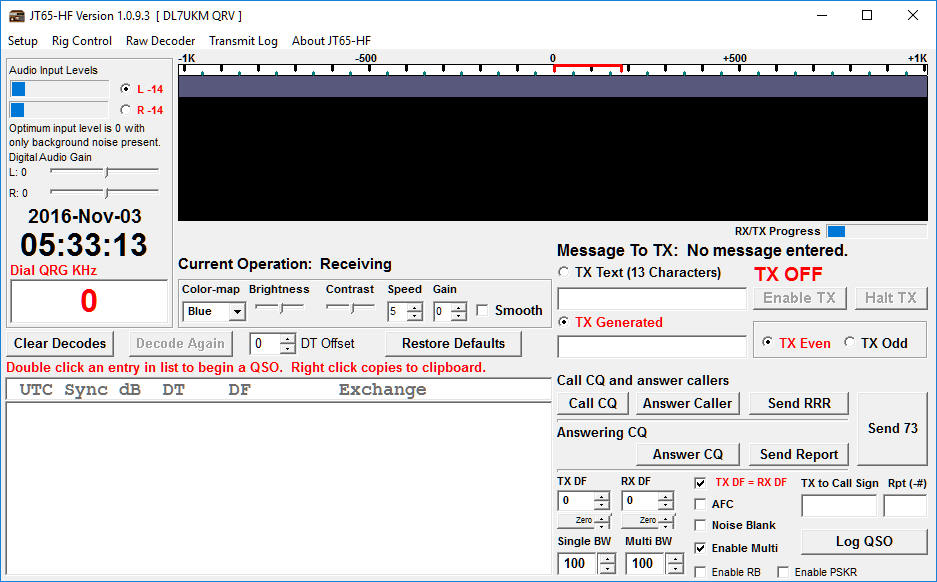
Task: Click the Send RRR button
Action: (x=799, y=403)
